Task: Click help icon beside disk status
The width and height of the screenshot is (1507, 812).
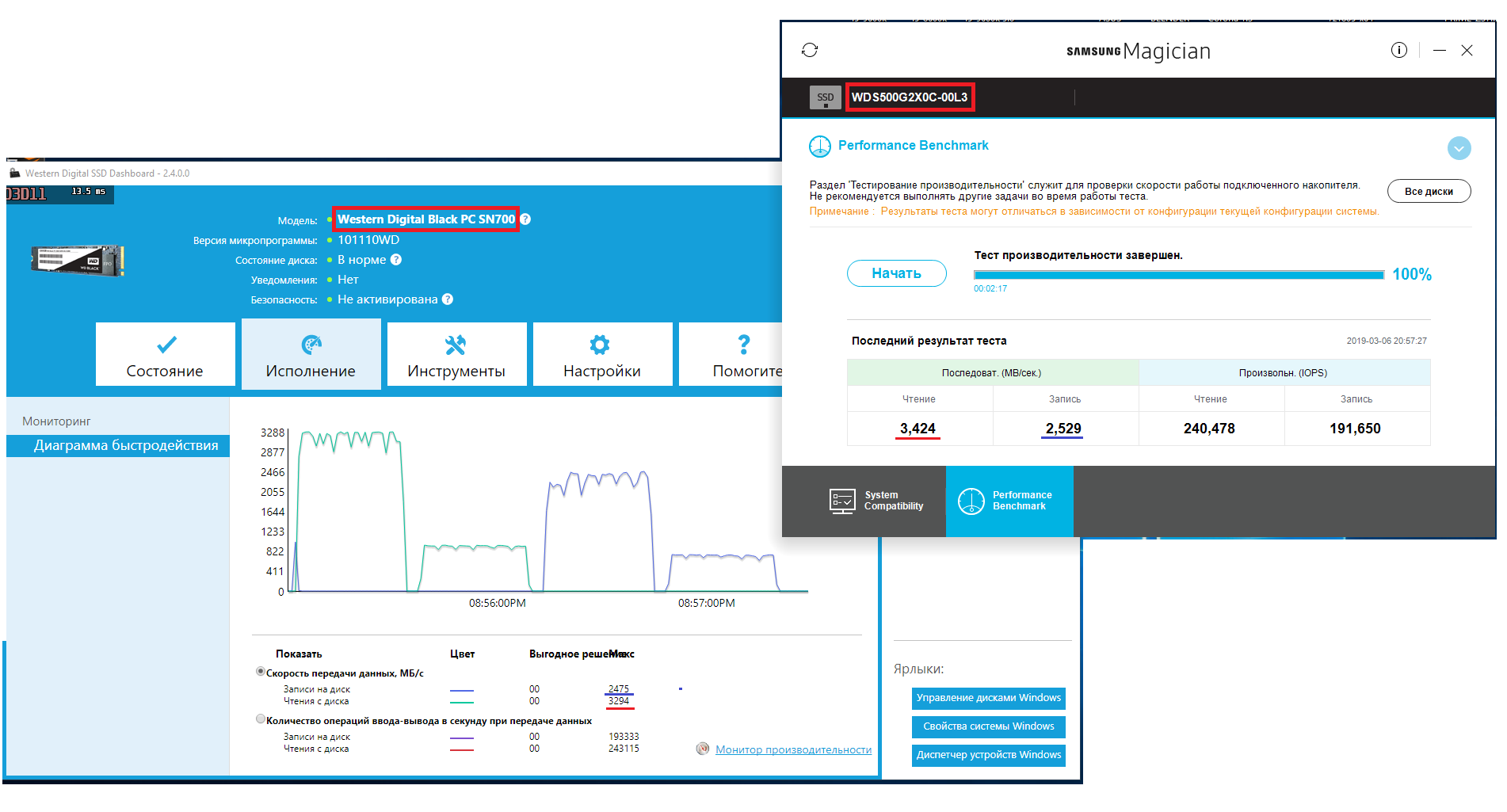Action: (396, 260)
